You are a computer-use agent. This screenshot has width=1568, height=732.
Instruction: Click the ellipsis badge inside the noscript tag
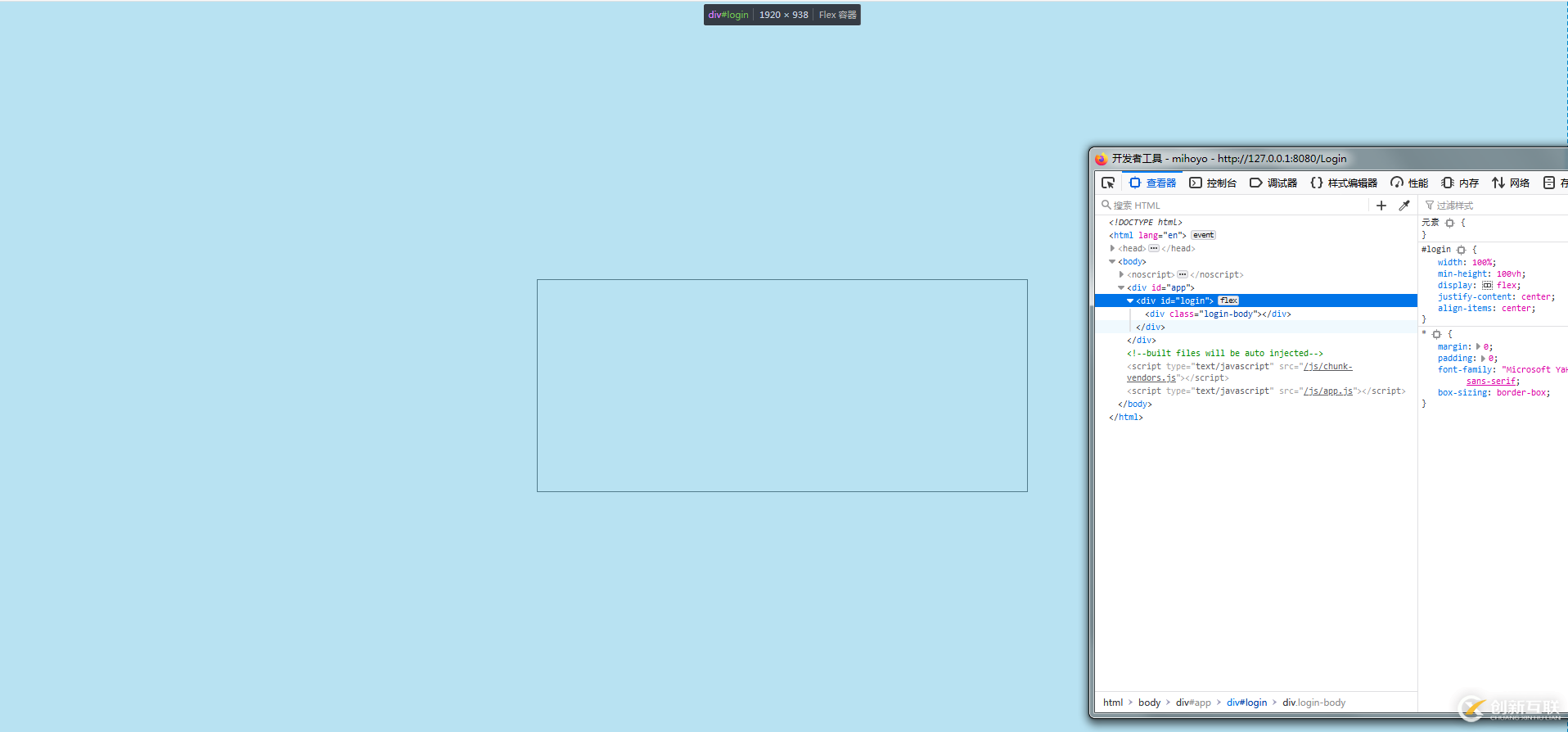pyautogui.click(x=1183, y=274)
